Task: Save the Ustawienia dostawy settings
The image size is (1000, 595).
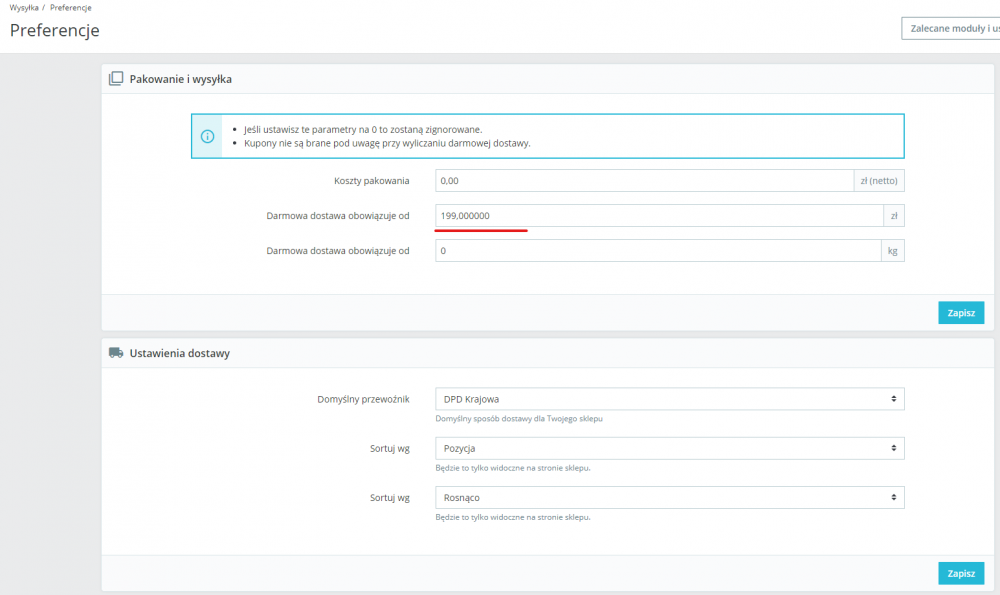Action: tap(960, 573)
